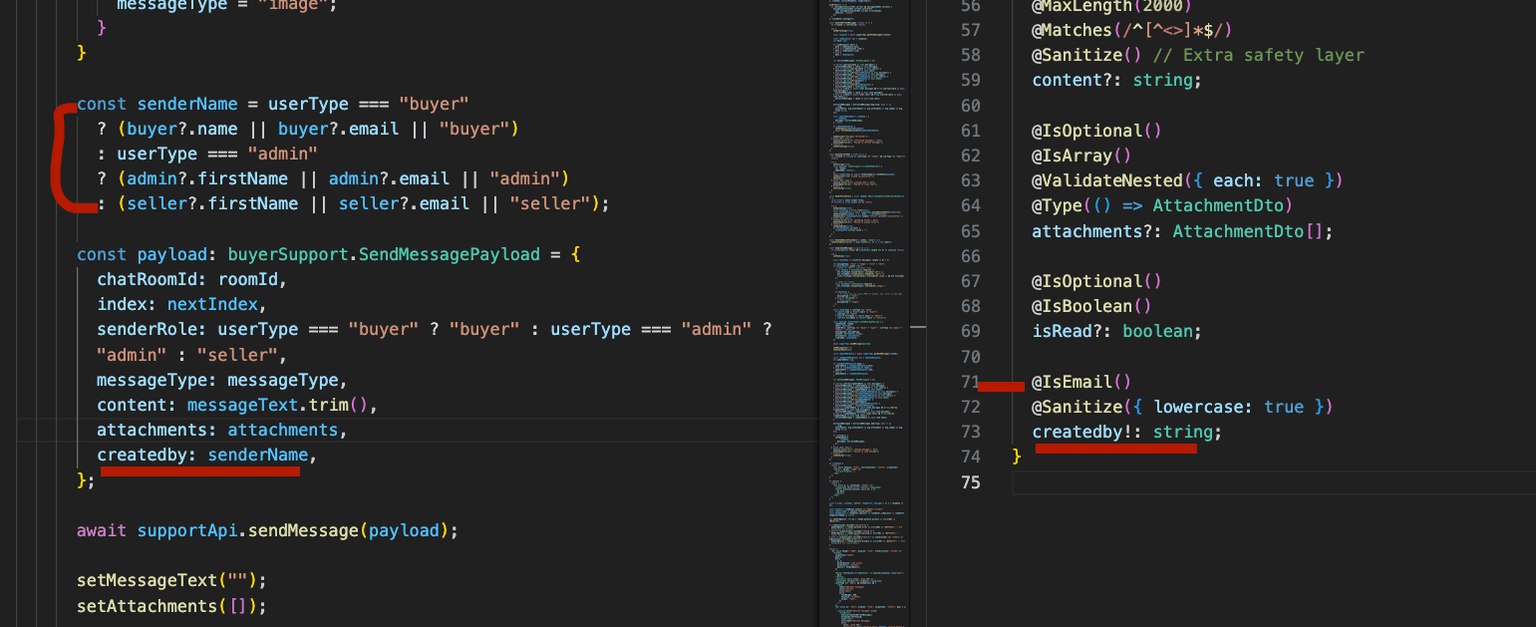Click the buyer?.name expression

182,128
